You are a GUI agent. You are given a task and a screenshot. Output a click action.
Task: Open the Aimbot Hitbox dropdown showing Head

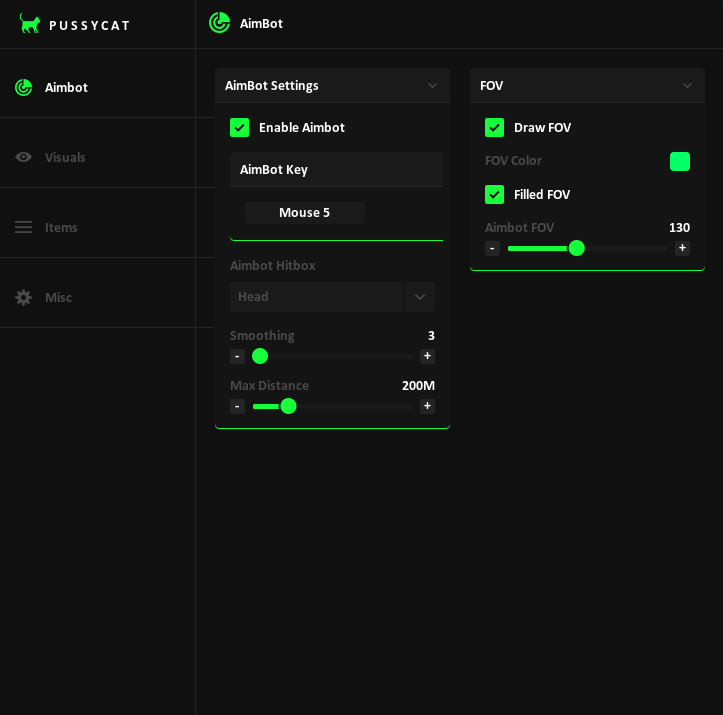click(332, 297)
